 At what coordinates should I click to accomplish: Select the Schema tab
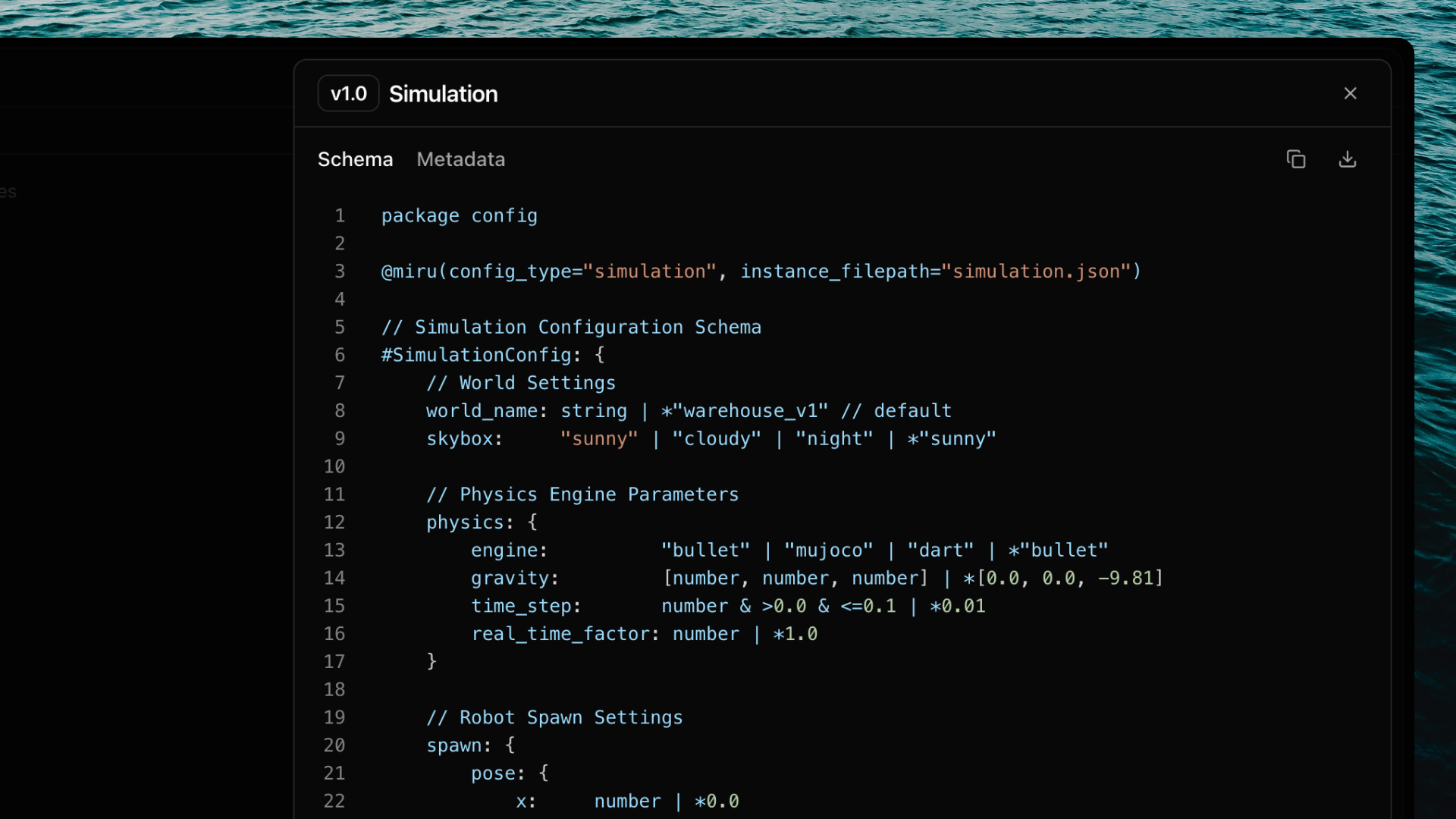[x=355, y=159]
